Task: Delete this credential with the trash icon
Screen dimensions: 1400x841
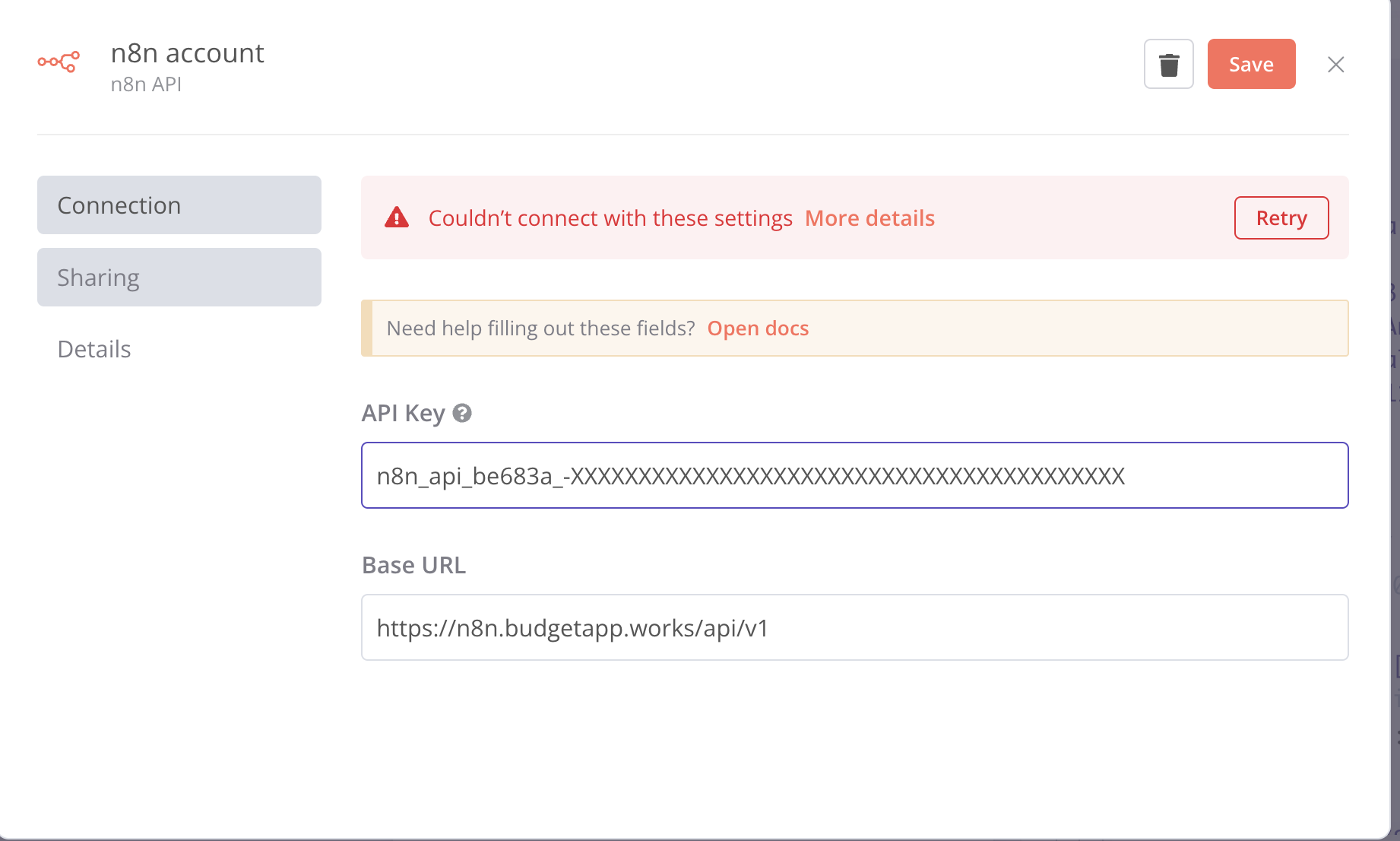Action: click(1168, 65)
